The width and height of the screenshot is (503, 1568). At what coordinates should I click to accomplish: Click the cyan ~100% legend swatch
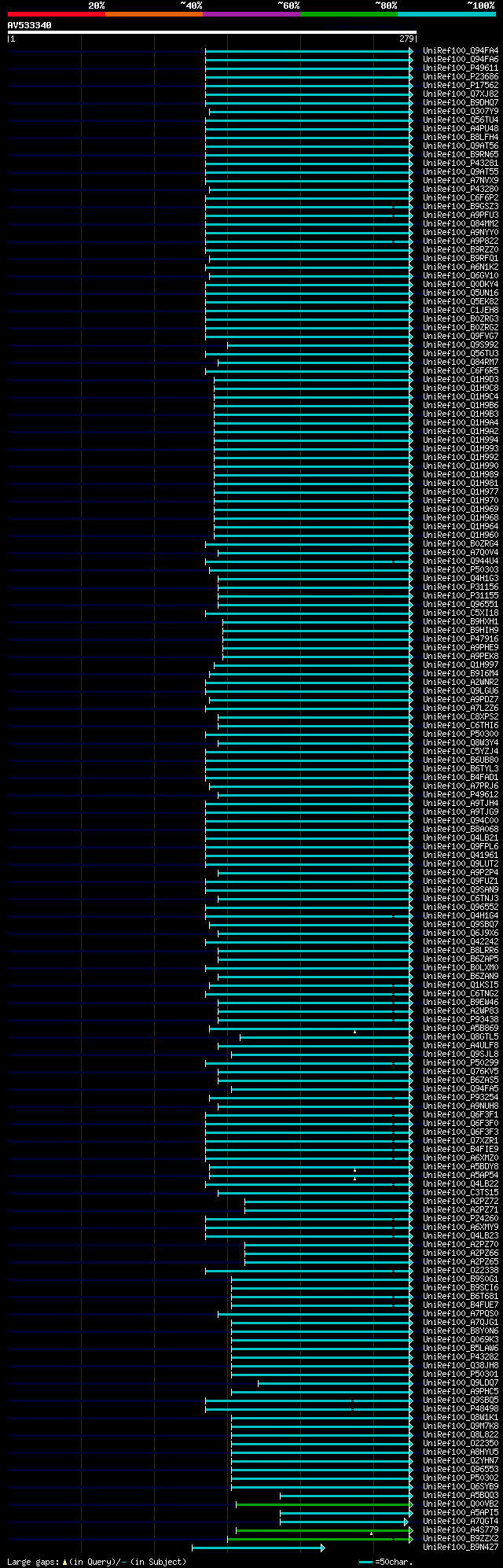click(x=446, y=14)
